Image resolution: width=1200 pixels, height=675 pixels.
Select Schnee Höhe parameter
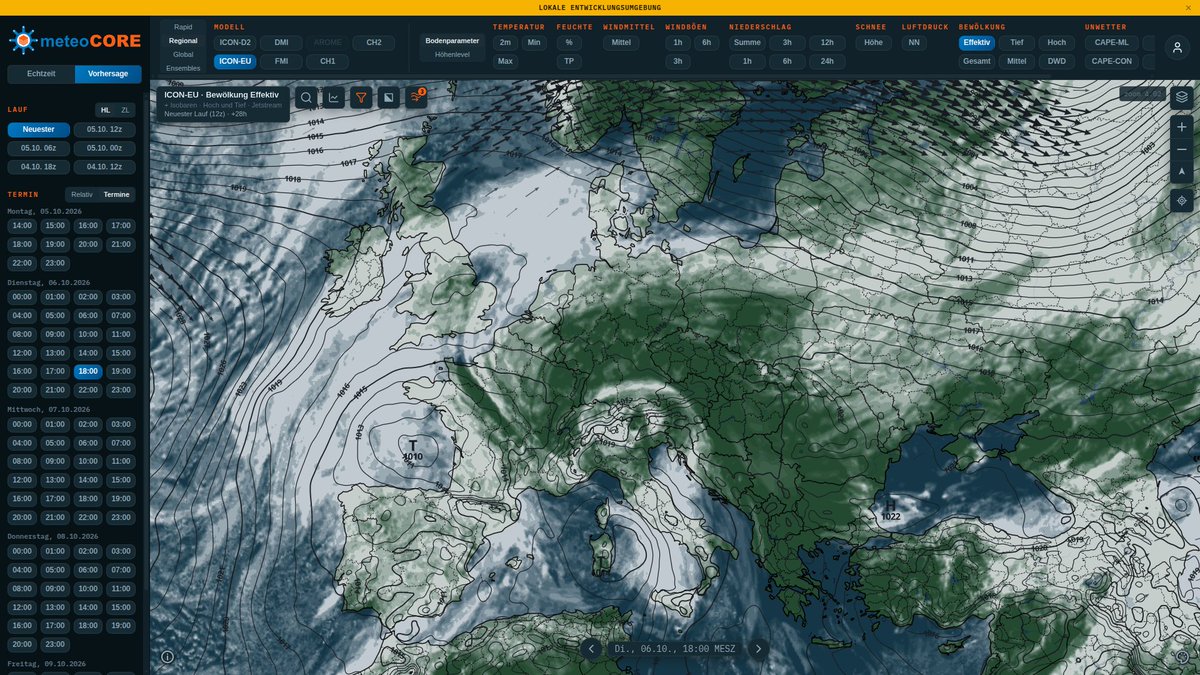coord(873,43)
